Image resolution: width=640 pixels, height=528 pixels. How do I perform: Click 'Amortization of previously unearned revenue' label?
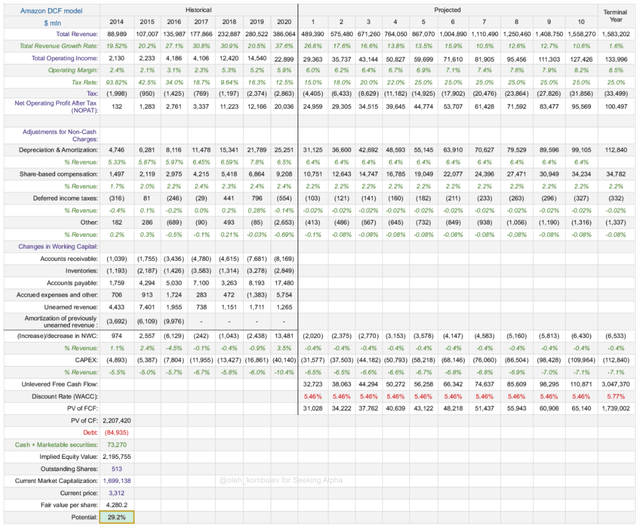coord(60,322)
